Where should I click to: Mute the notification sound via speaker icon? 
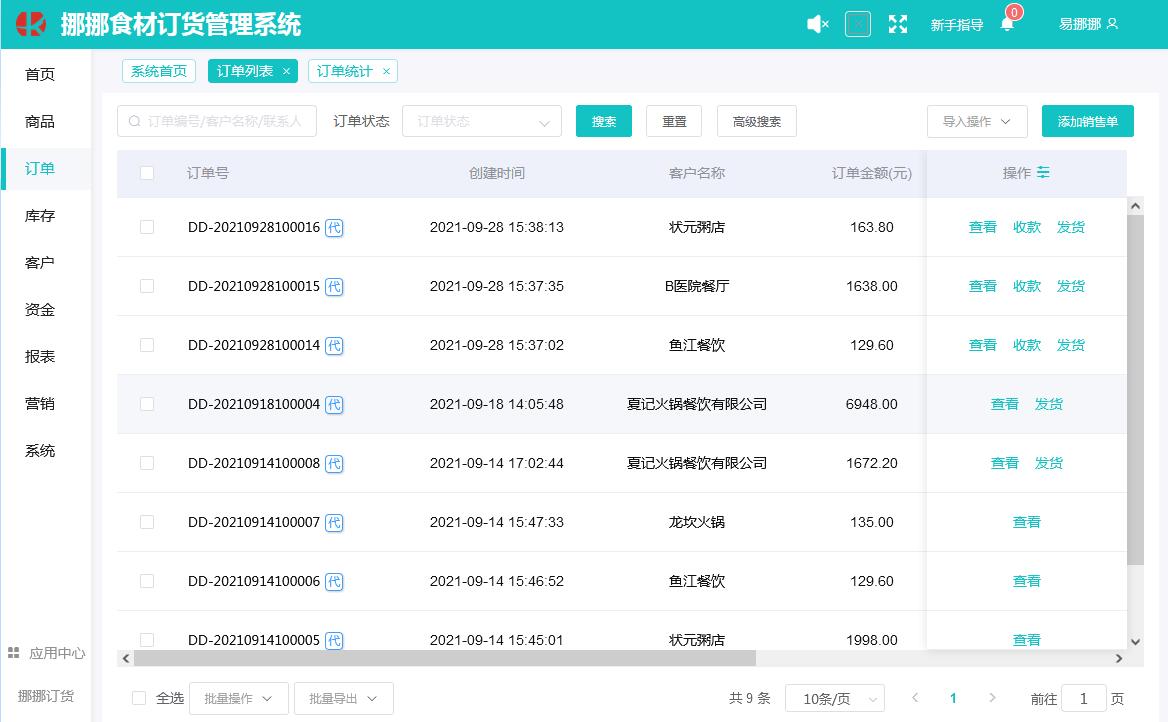pos(816,24)
